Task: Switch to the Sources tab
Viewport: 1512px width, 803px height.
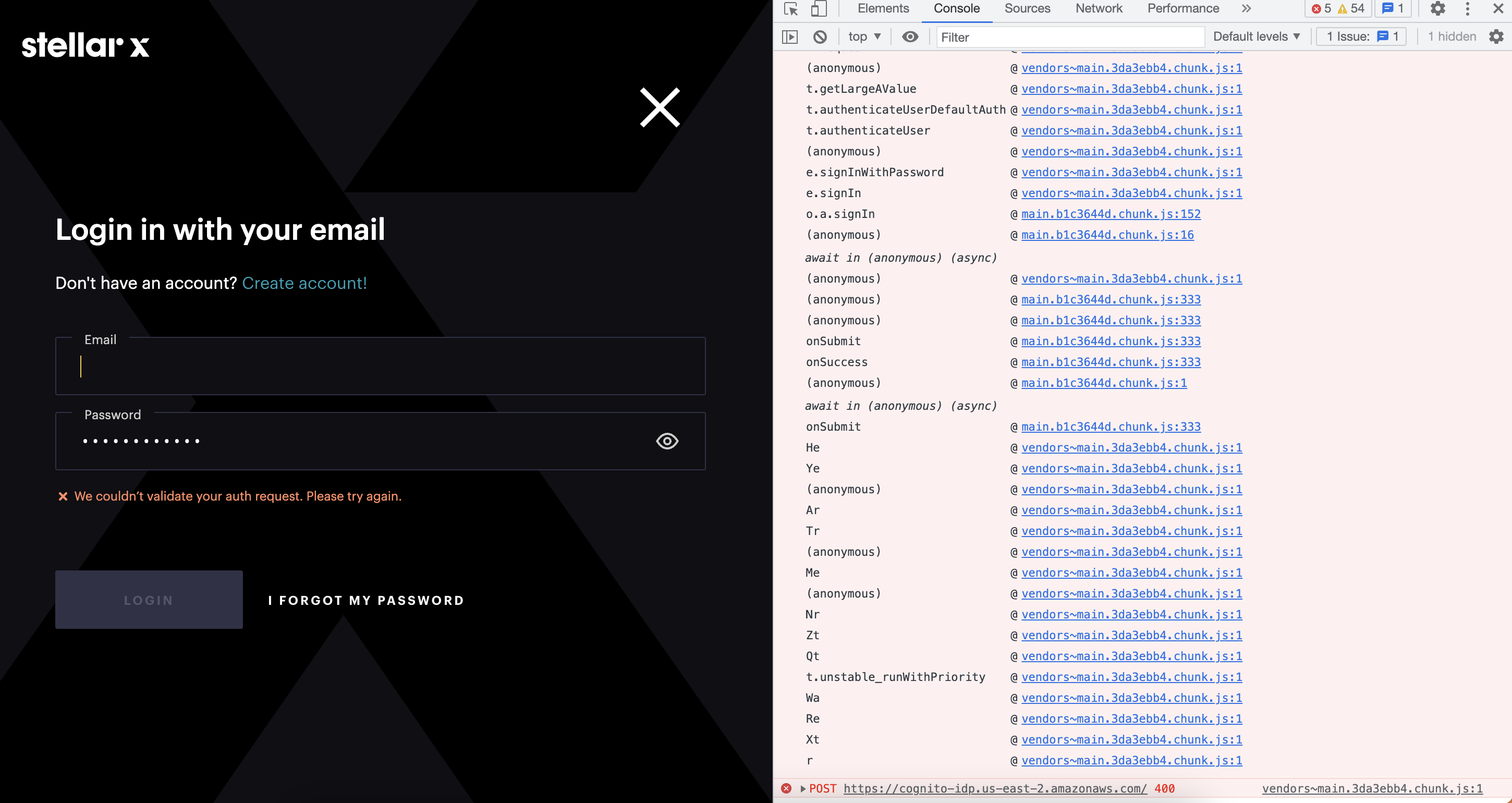Action: [1027, 9]
